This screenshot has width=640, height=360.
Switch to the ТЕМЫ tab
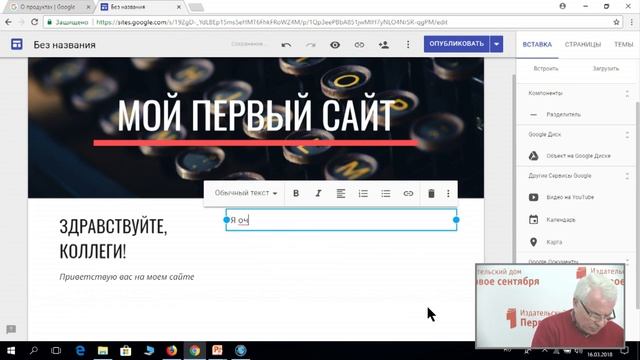coord(623,44)
